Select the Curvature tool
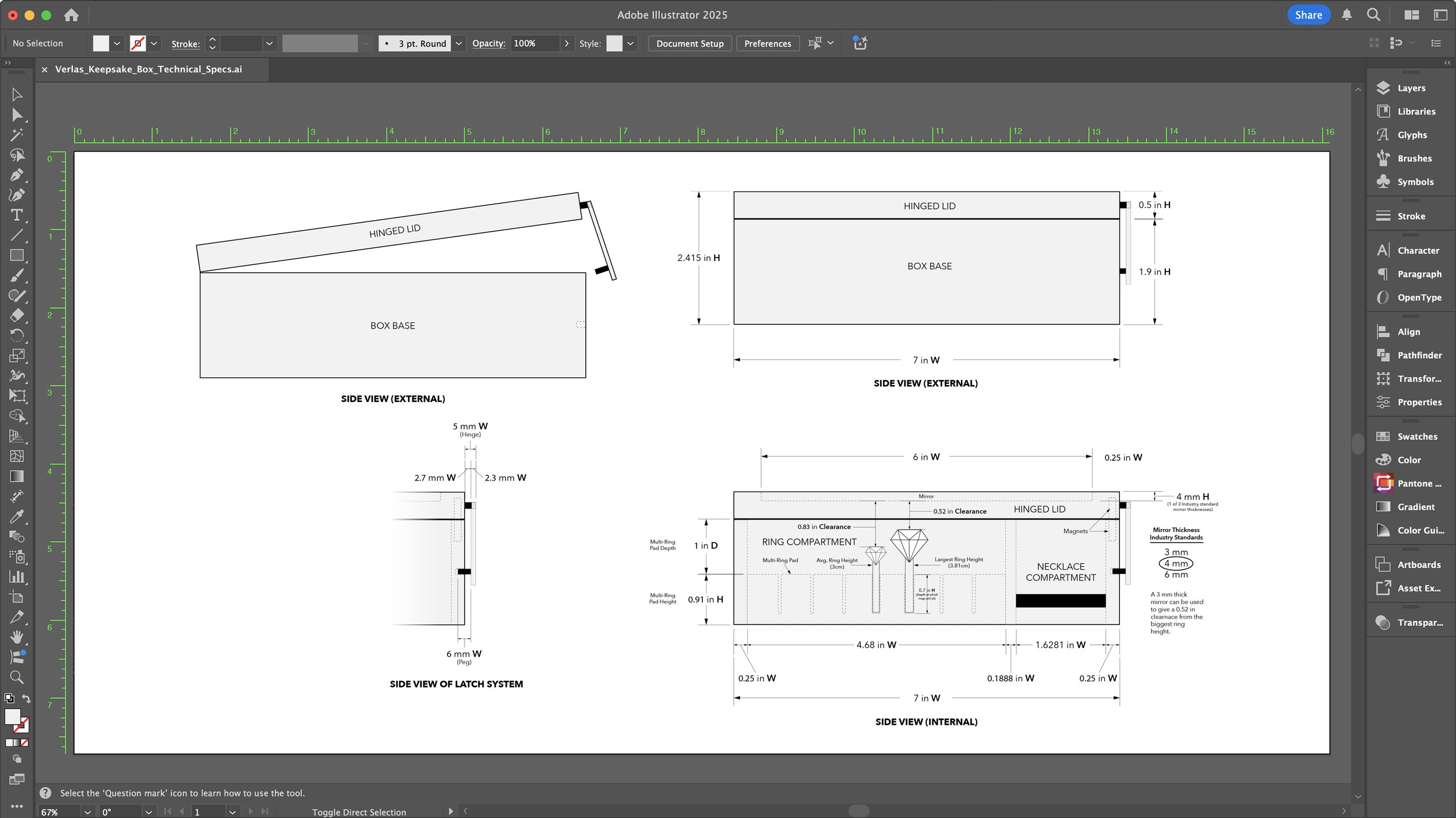The height and width of the screenshot is (818, 1456). coord(17,195)
